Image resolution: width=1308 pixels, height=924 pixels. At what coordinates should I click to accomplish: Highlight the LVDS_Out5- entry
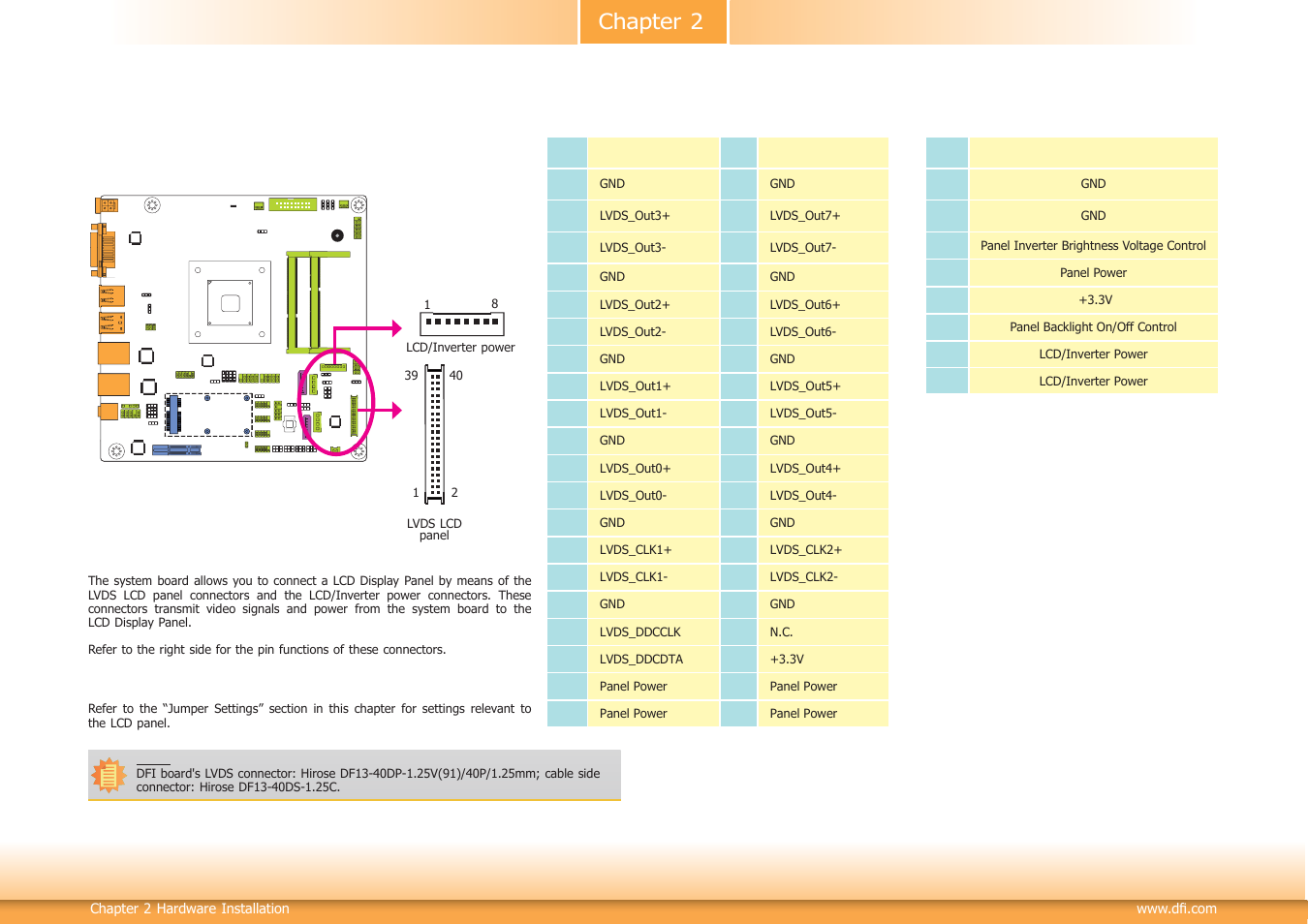[823, 414]
